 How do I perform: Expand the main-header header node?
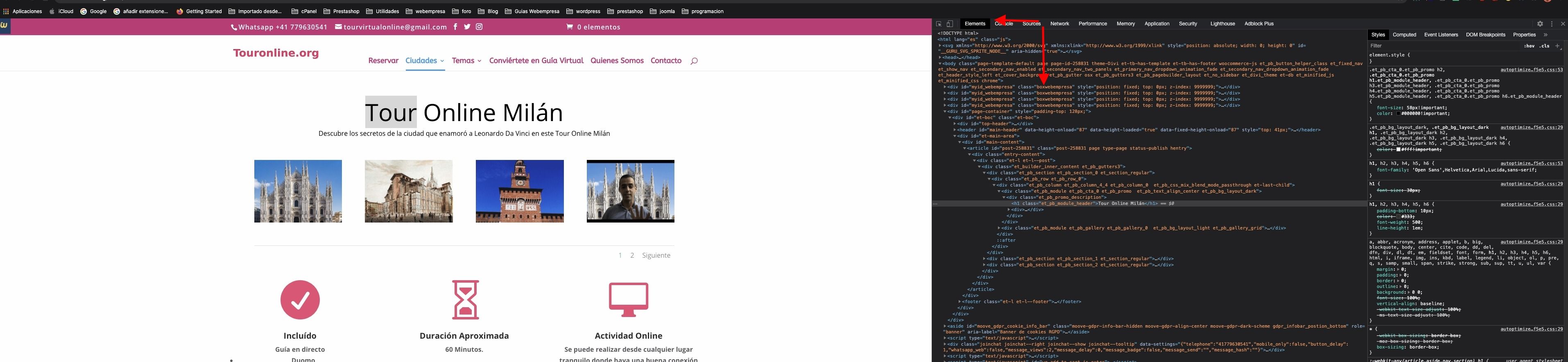tap(955, 130)
